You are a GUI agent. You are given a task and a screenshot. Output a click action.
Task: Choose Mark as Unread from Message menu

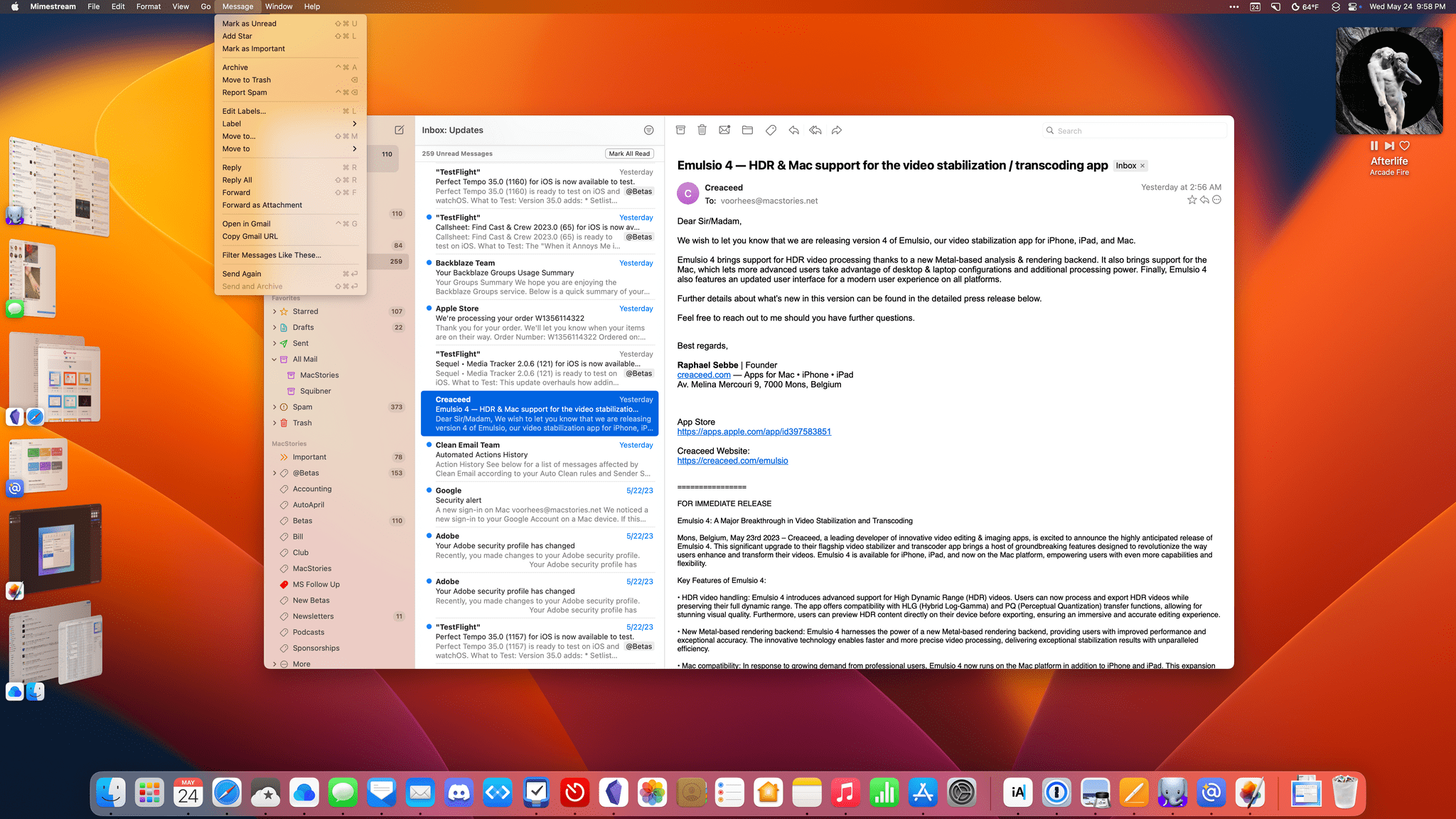click(290, 23)
